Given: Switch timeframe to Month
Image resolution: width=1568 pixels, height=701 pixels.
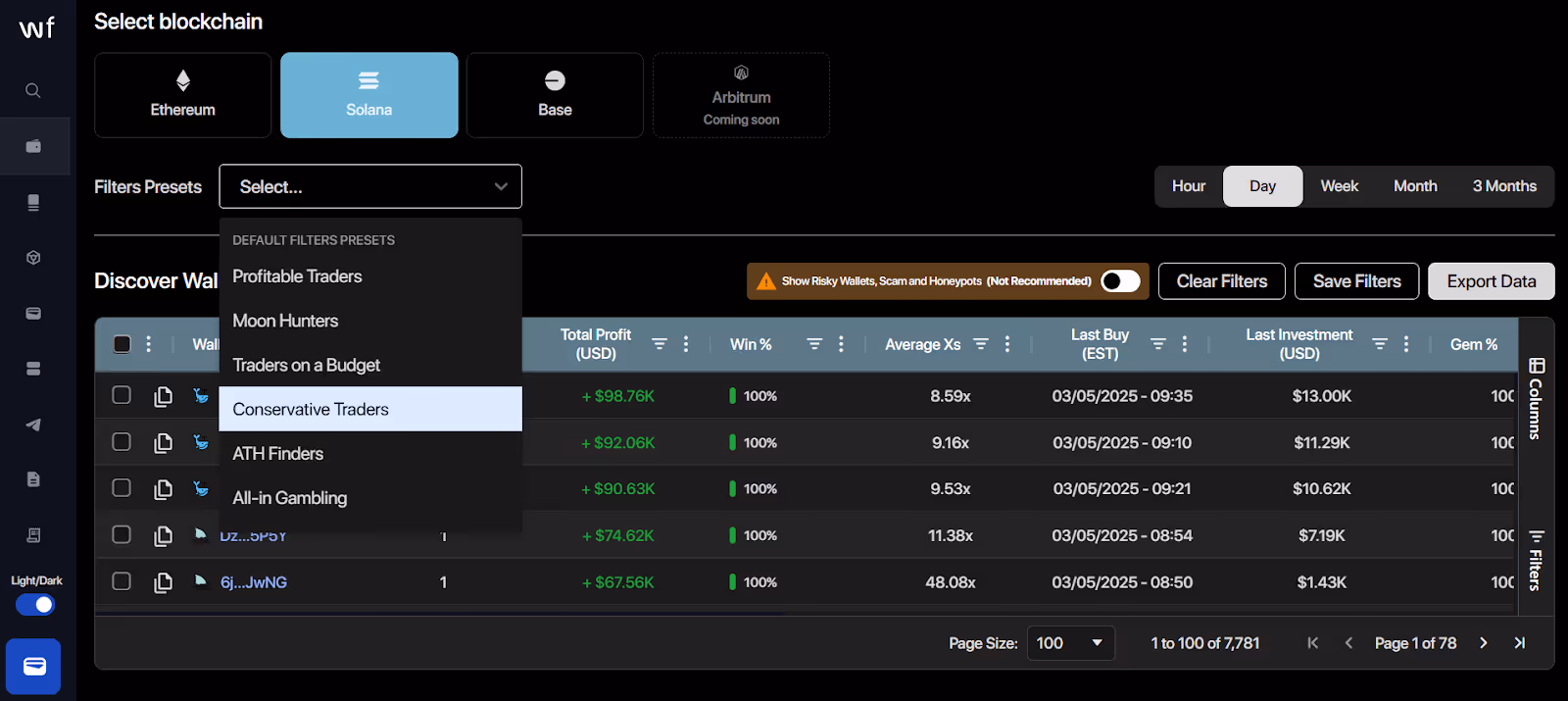Looking at the screenshot, I should coord(1415,186).
